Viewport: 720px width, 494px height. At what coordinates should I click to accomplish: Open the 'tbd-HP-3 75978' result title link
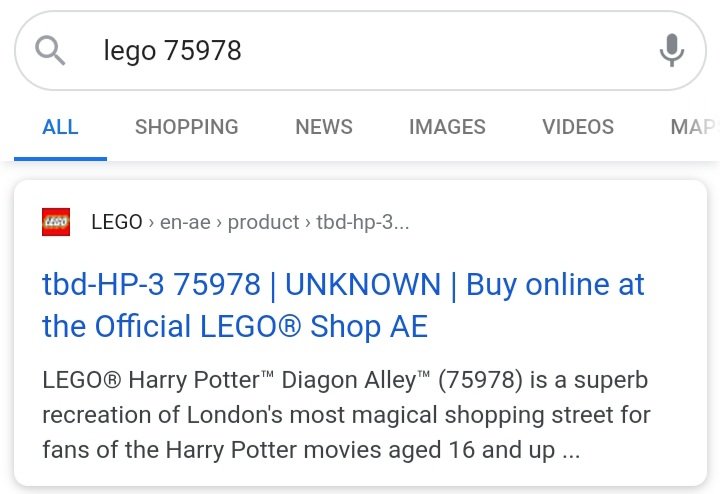[152, 285]
